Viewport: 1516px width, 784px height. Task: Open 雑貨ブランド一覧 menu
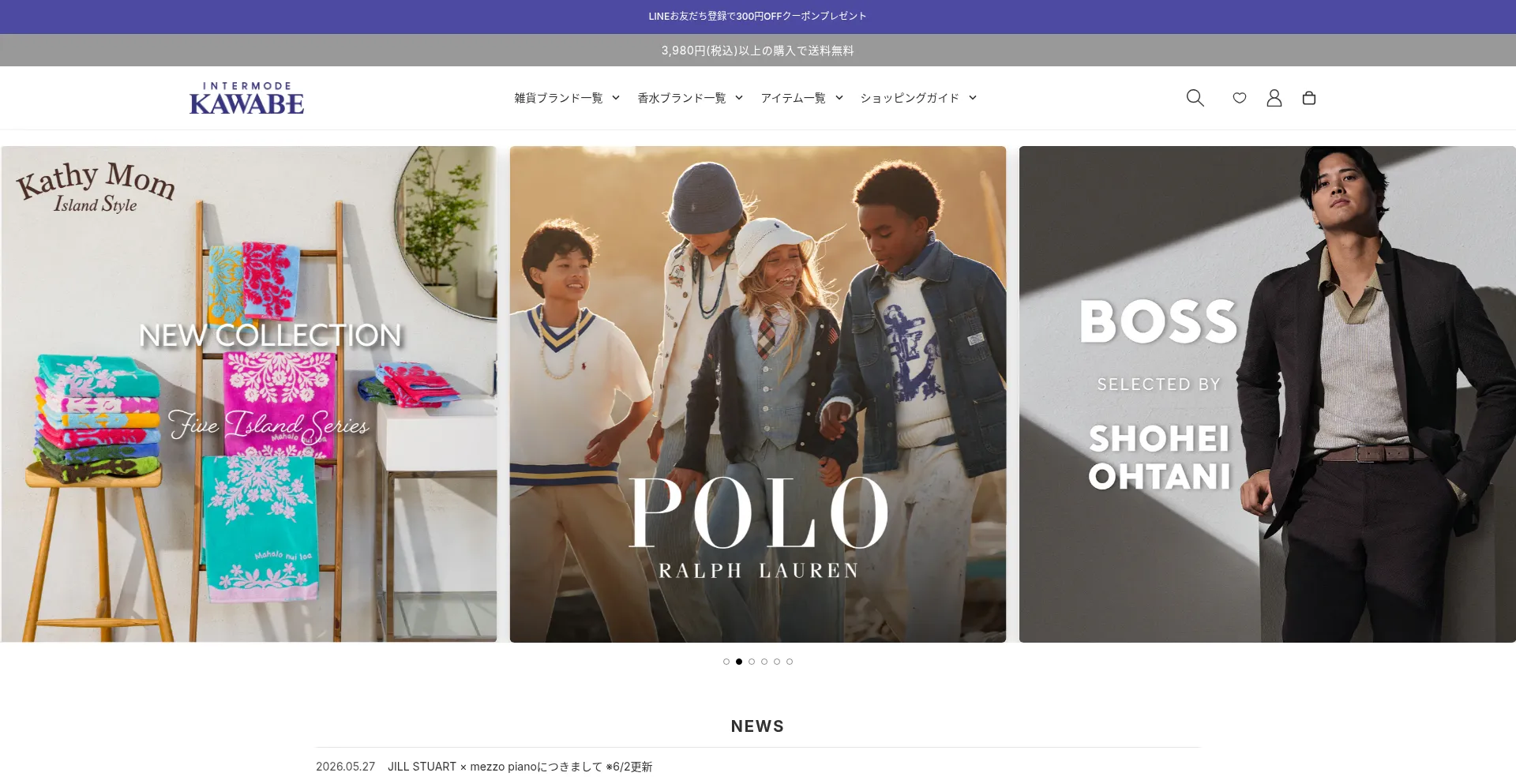(x=559, y=98)
